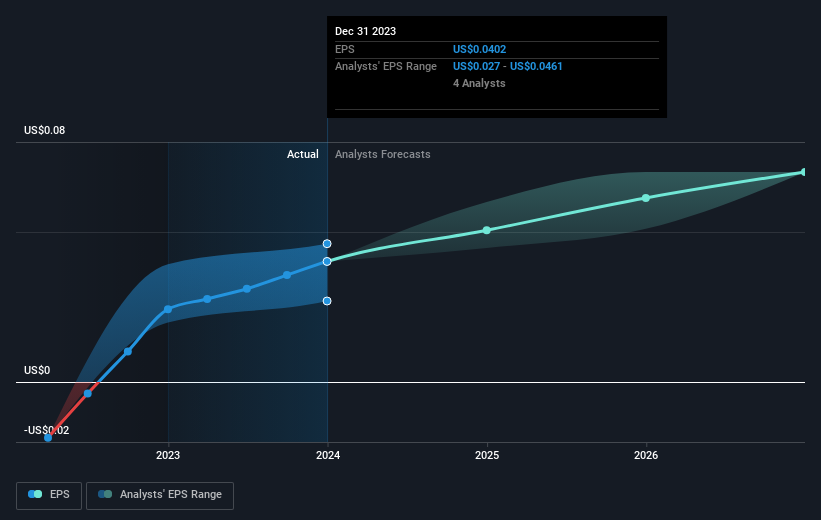
Task: Click the lowest negative EPS point near -US$0.02
Action: [48, 438]
